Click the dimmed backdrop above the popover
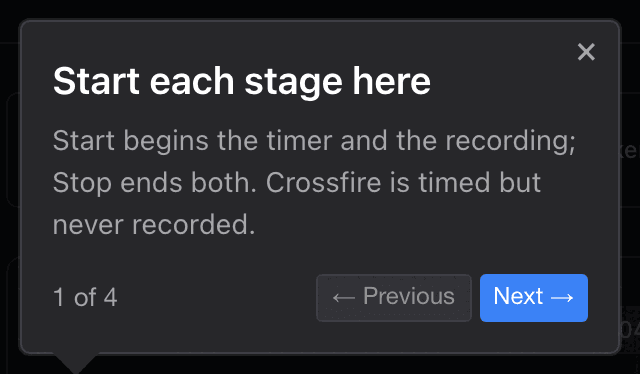The height and width of the screenshot is (374, 640). [320, 8]
